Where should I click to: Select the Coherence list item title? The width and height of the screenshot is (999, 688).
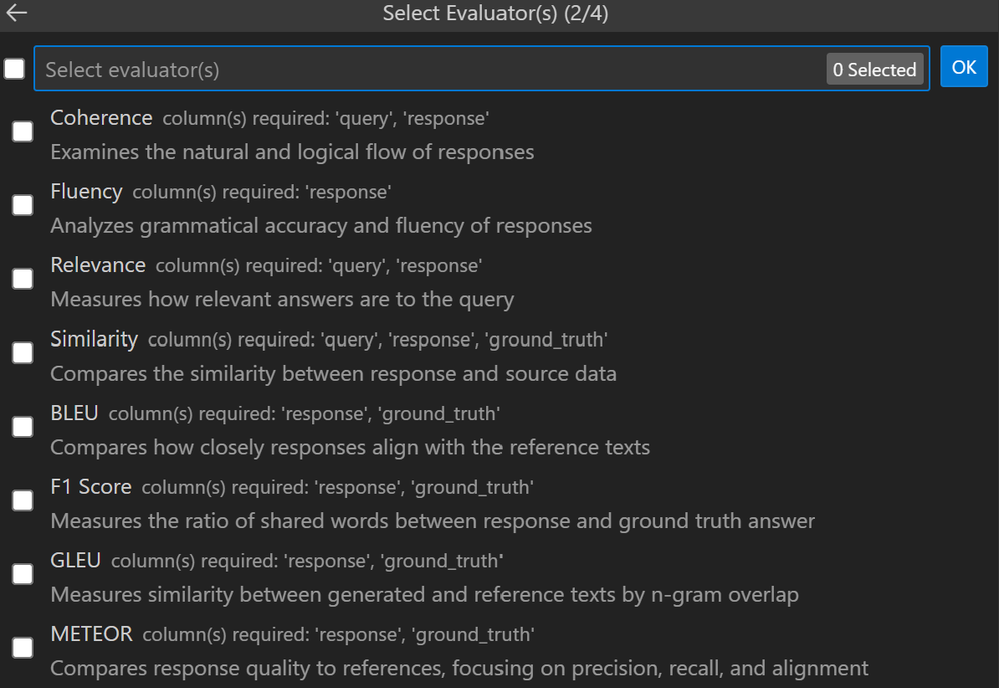pos(101,118)
